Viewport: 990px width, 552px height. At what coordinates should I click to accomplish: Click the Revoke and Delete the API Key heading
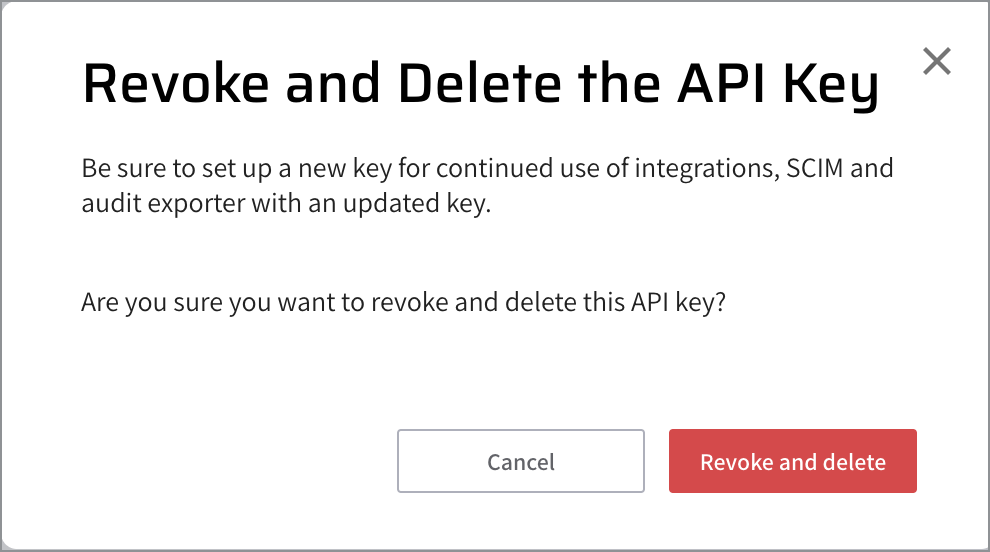point(480,86)
